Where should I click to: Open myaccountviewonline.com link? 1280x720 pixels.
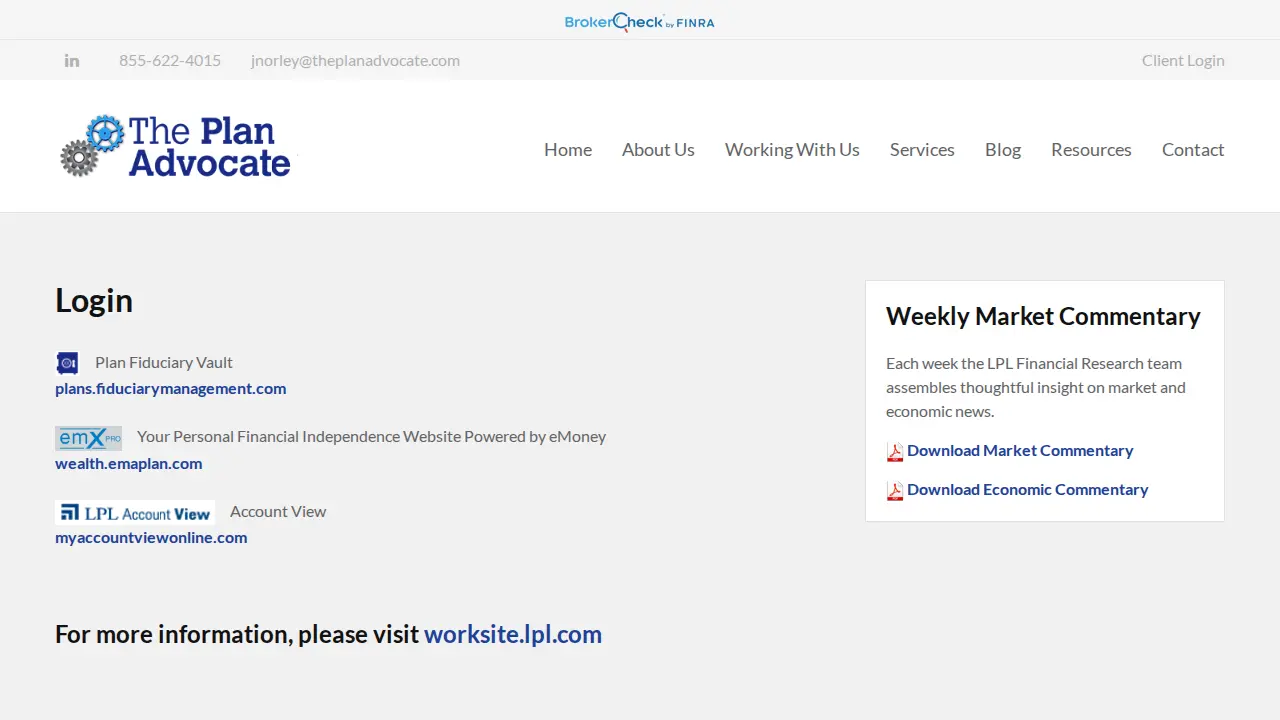click(x=151, y=537)
